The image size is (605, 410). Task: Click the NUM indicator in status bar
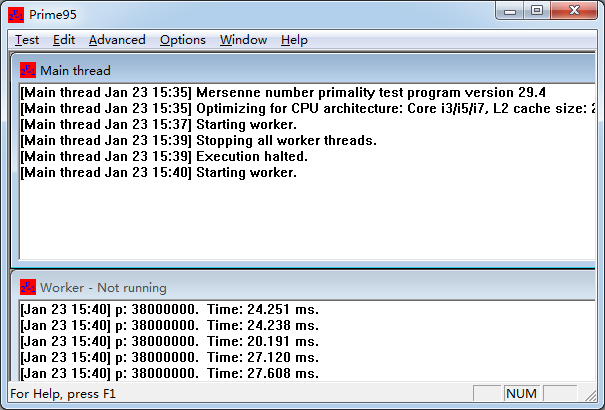pyautogui.click(x=521, y=394)
